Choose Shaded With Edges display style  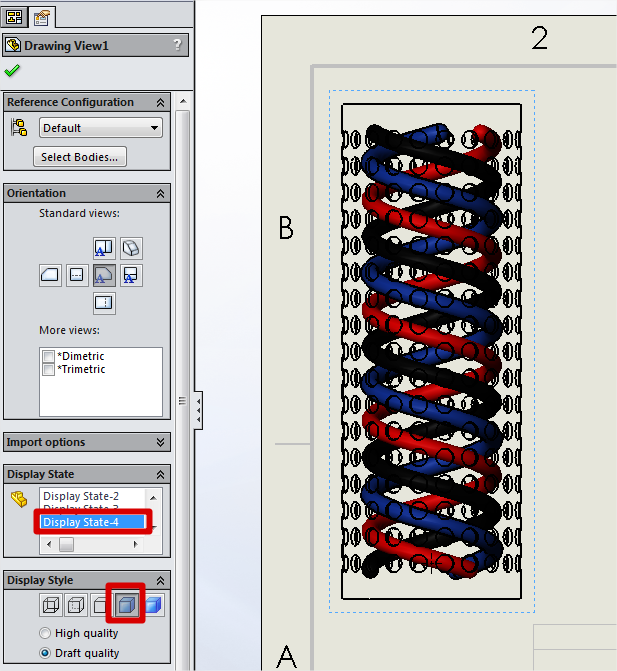click(126, 604)
